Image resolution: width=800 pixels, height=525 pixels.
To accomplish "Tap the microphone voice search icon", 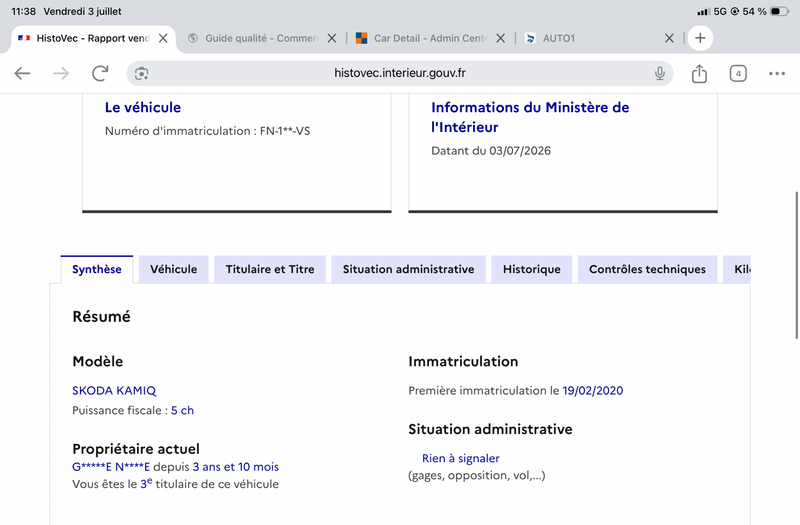I will [660, 73].
